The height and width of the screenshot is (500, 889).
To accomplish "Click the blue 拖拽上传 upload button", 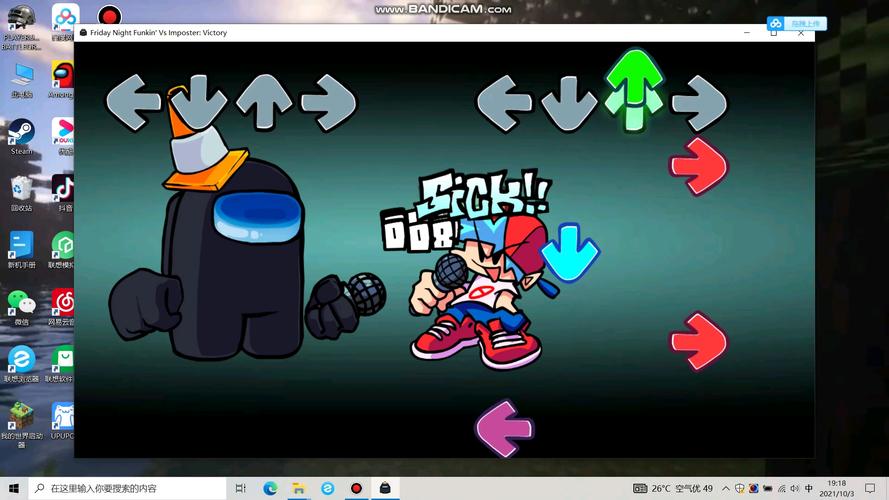I will click(797, 23).
